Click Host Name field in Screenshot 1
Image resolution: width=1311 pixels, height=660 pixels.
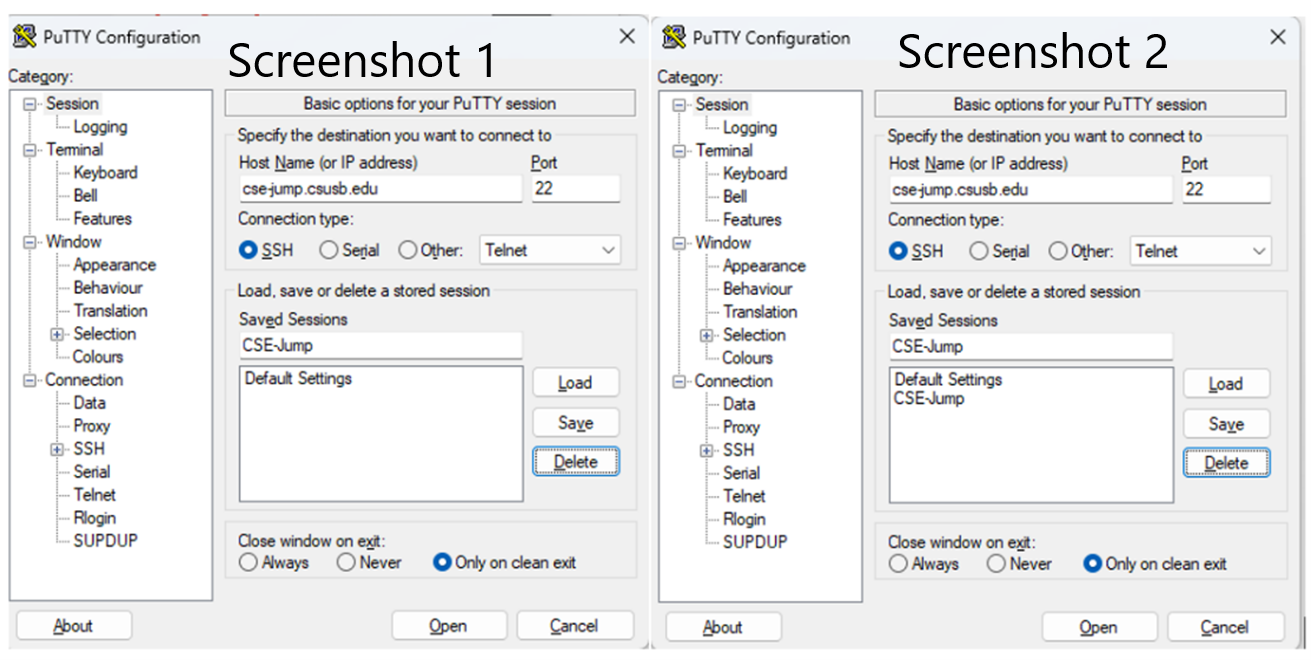coord(380,188)
